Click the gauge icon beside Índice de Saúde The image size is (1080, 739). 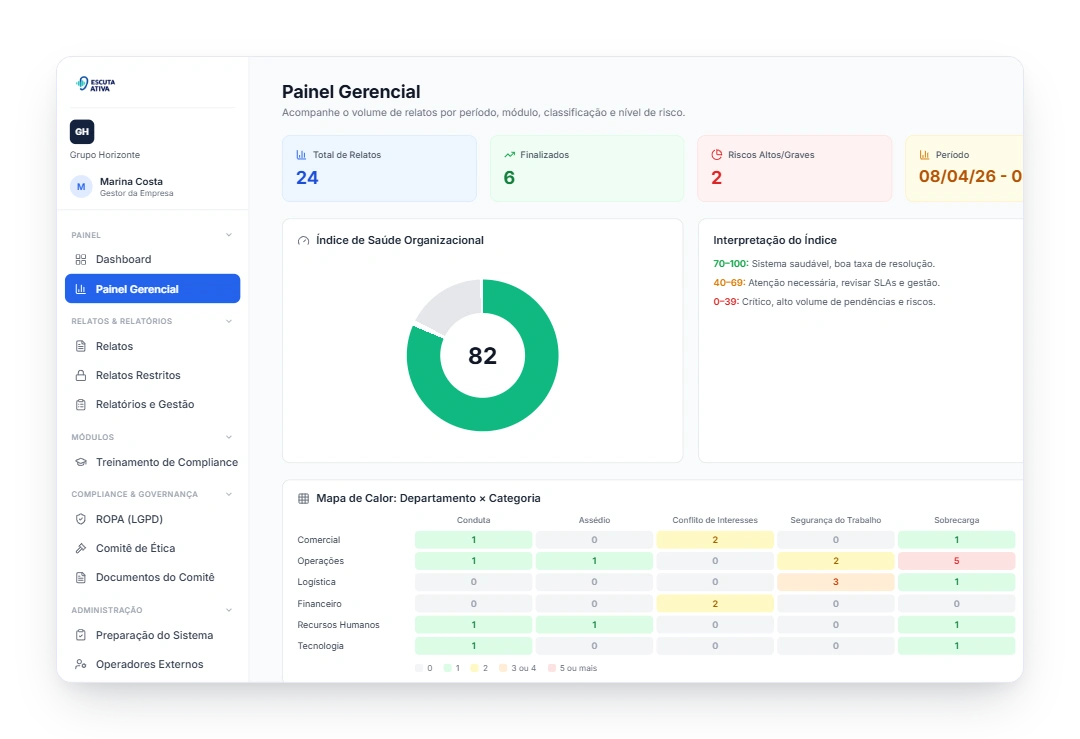point(303,240)
